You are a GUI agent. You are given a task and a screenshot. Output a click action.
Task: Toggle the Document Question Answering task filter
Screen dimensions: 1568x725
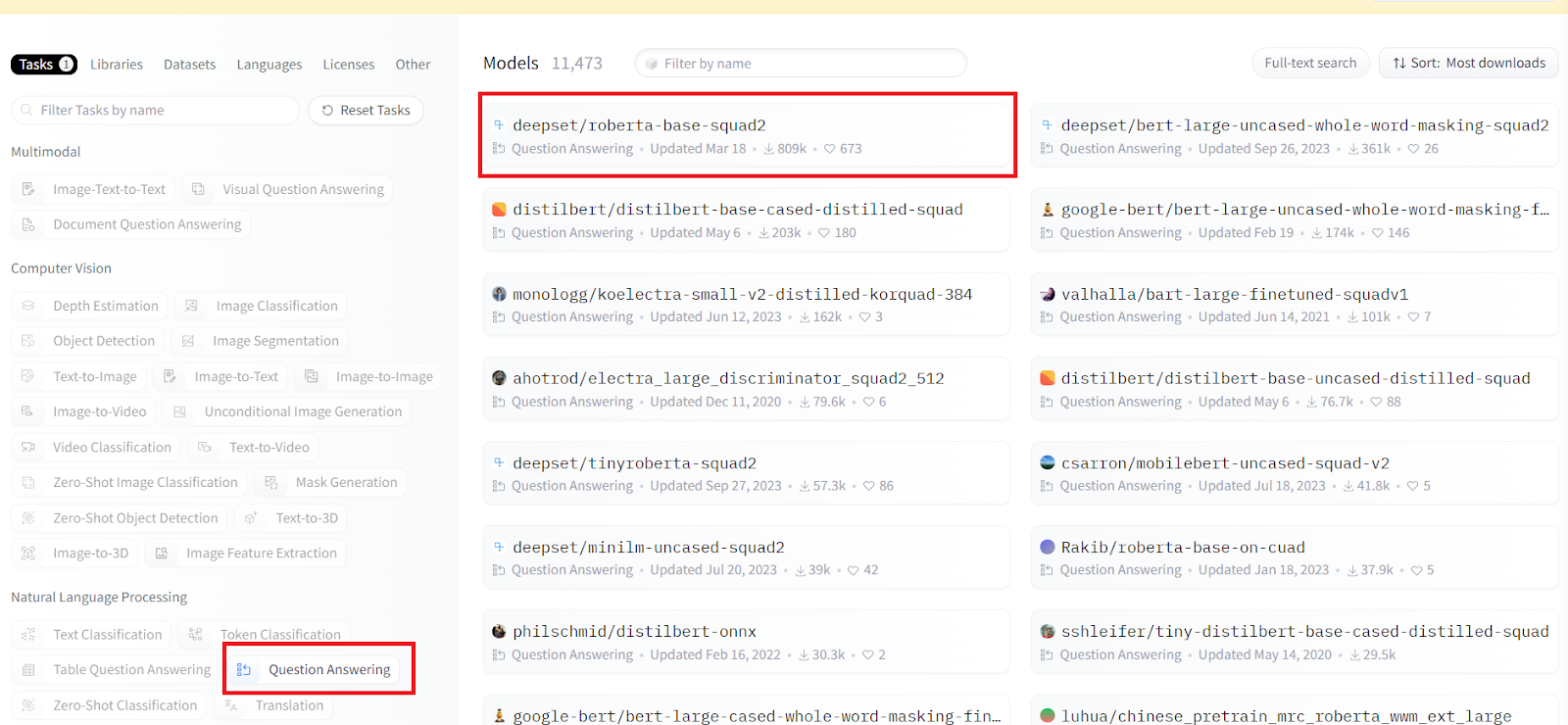click(131, 224)
